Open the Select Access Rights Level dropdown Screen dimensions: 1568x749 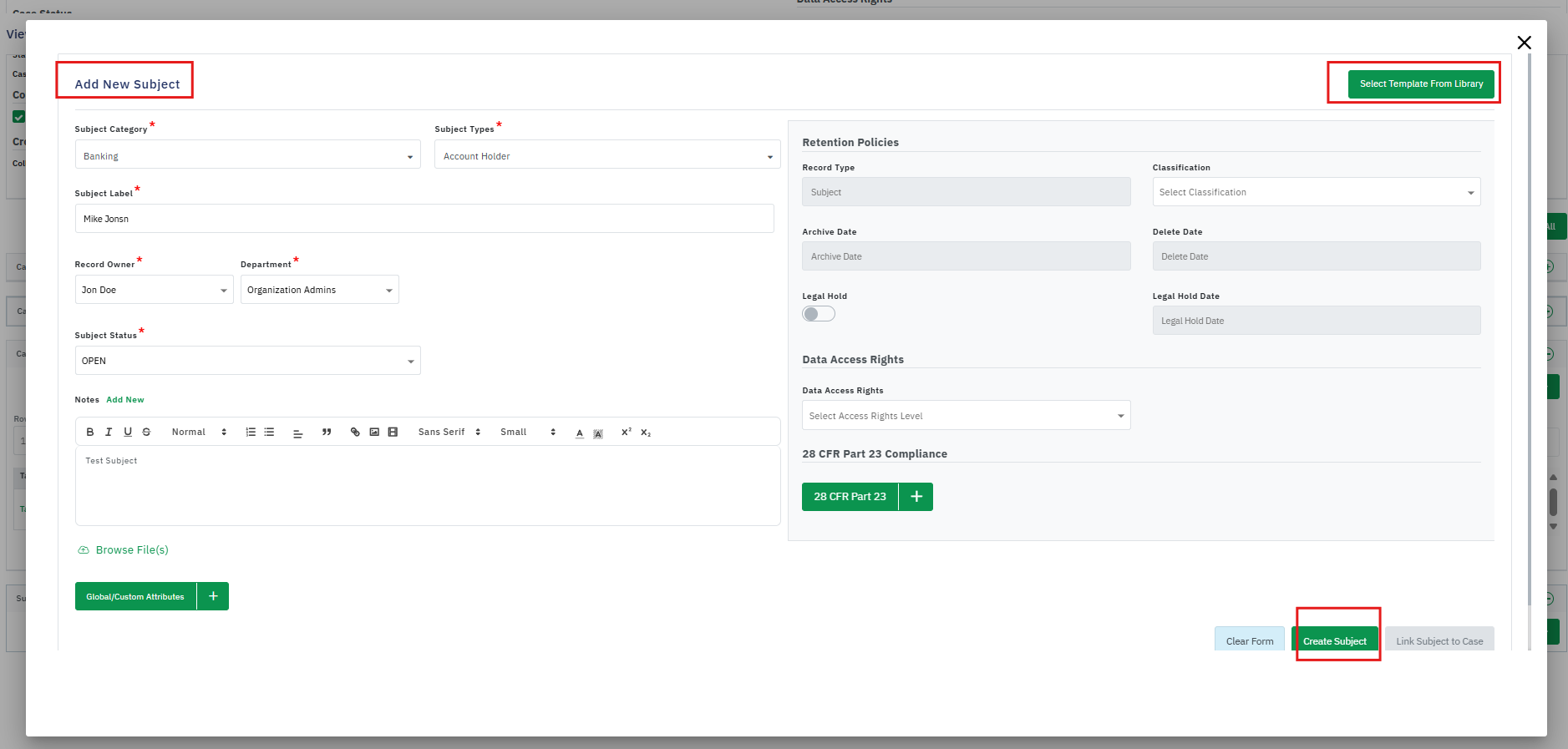[966, 416]
